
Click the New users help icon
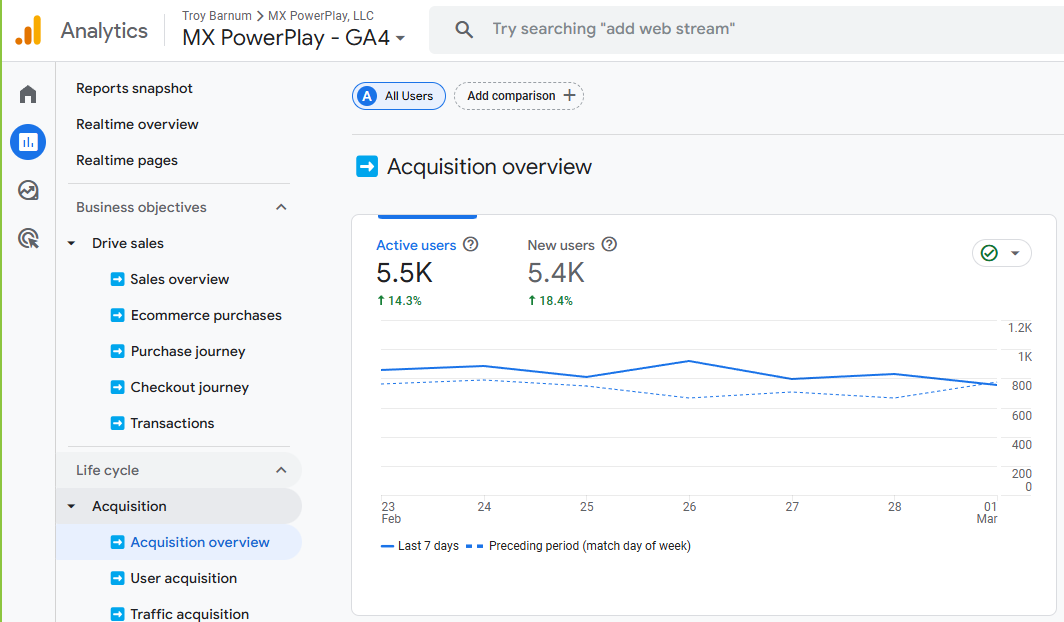(609, 244)
